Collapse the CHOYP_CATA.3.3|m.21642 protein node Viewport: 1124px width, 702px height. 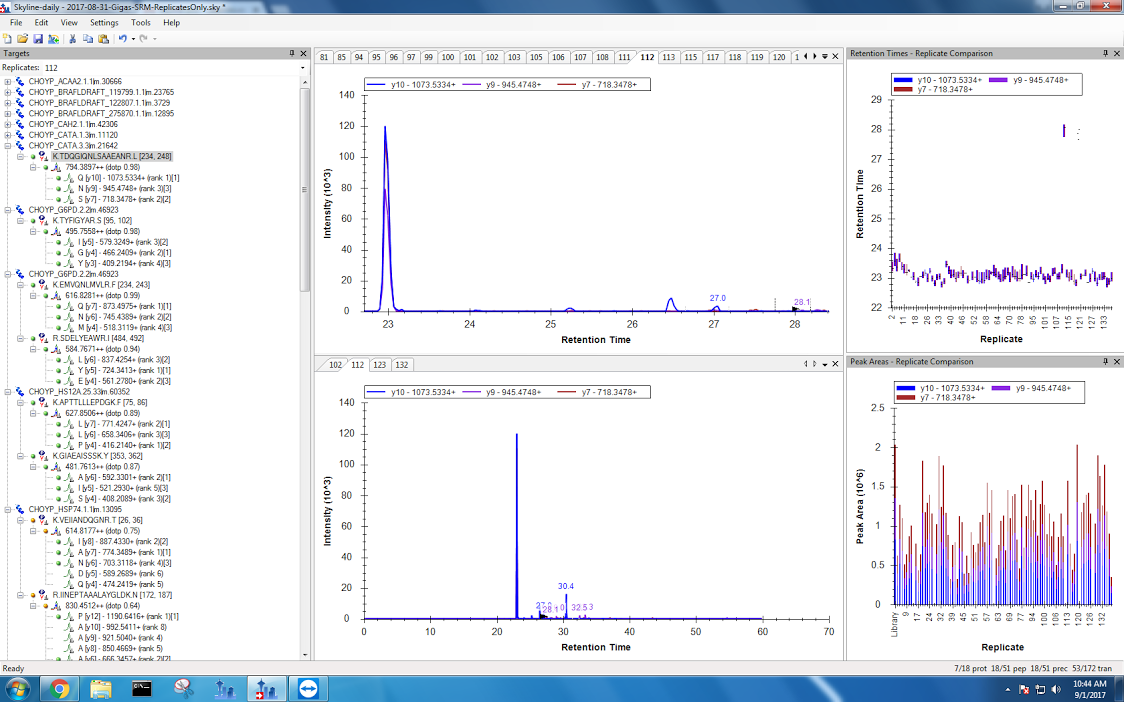[8, 146]
